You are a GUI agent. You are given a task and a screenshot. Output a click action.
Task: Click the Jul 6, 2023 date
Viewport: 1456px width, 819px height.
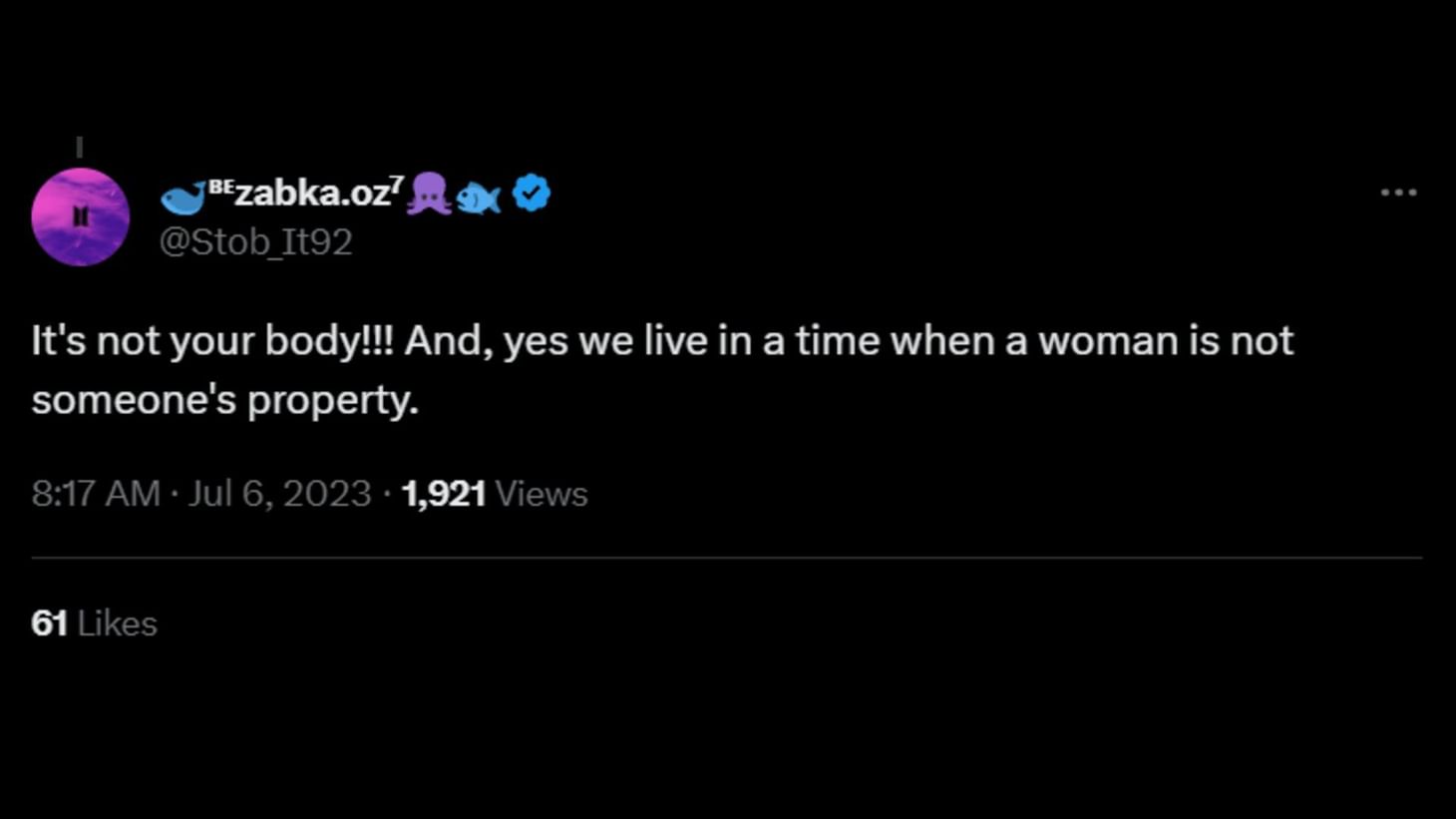pos(279,494)
